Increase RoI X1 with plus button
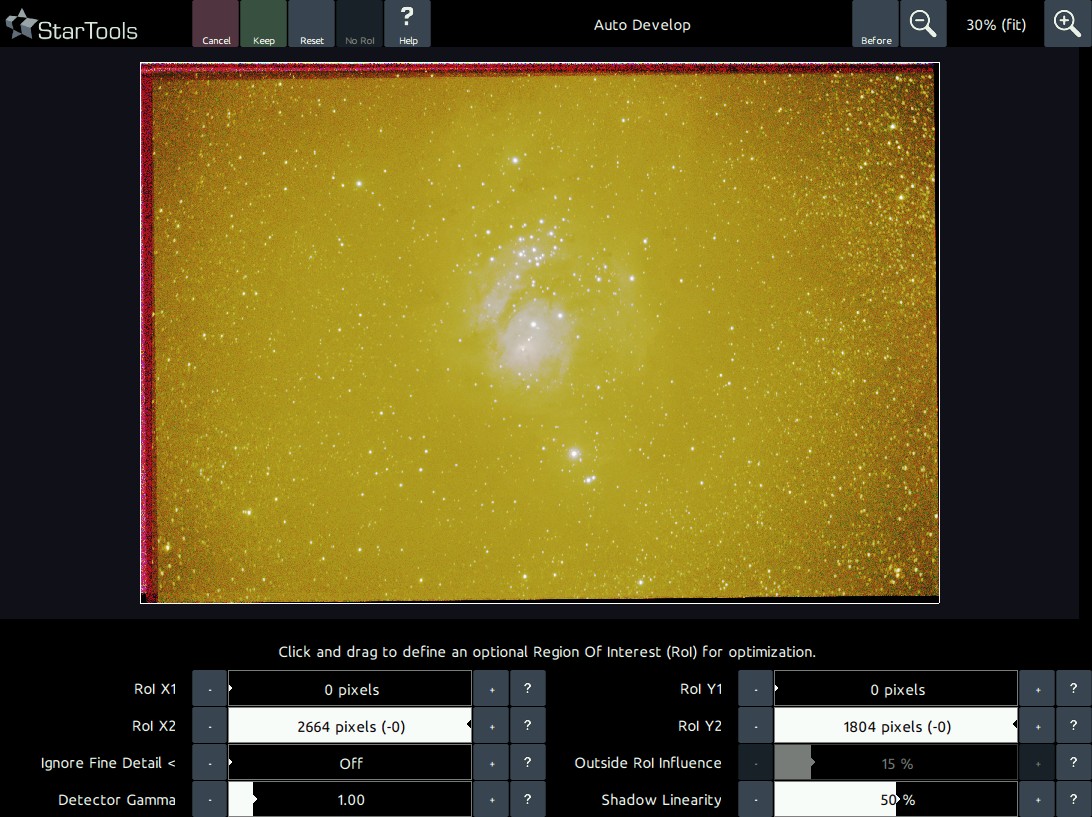The height and width of the screenshot is (817, 1092). pyautogui.click(x=491, y=689)
